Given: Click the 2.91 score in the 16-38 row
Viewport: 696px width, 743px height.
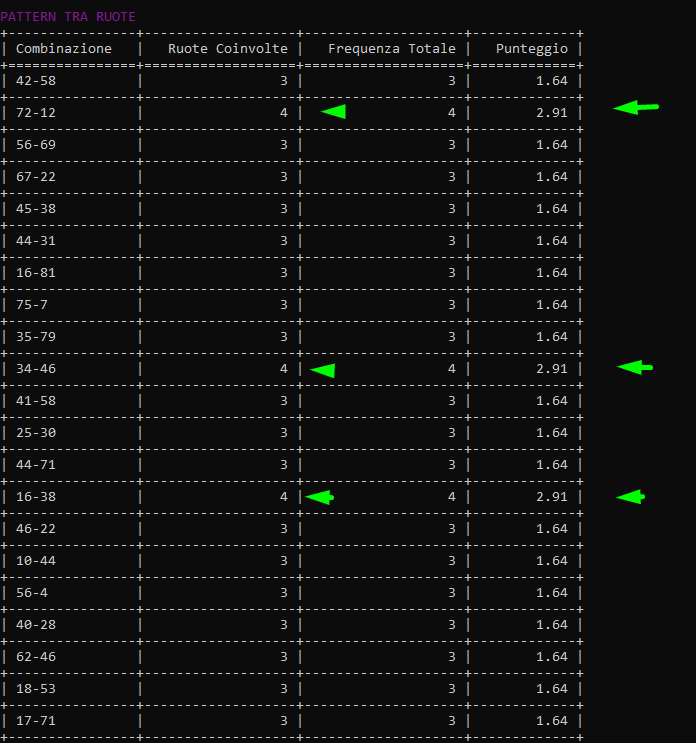Looking at the screenshot, I should tap(552, 497).
